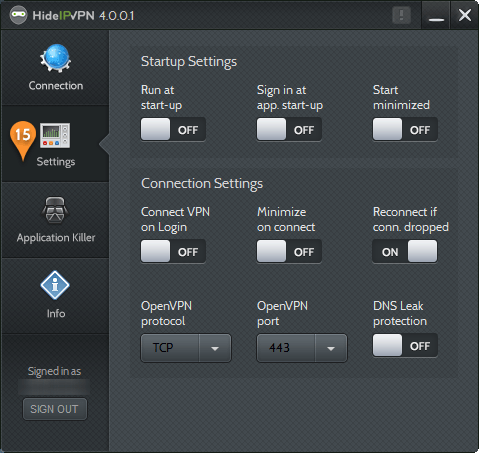Click the SIGN OUT button
The height and width of the screenshot is (453, 479).
pos(55,409)
